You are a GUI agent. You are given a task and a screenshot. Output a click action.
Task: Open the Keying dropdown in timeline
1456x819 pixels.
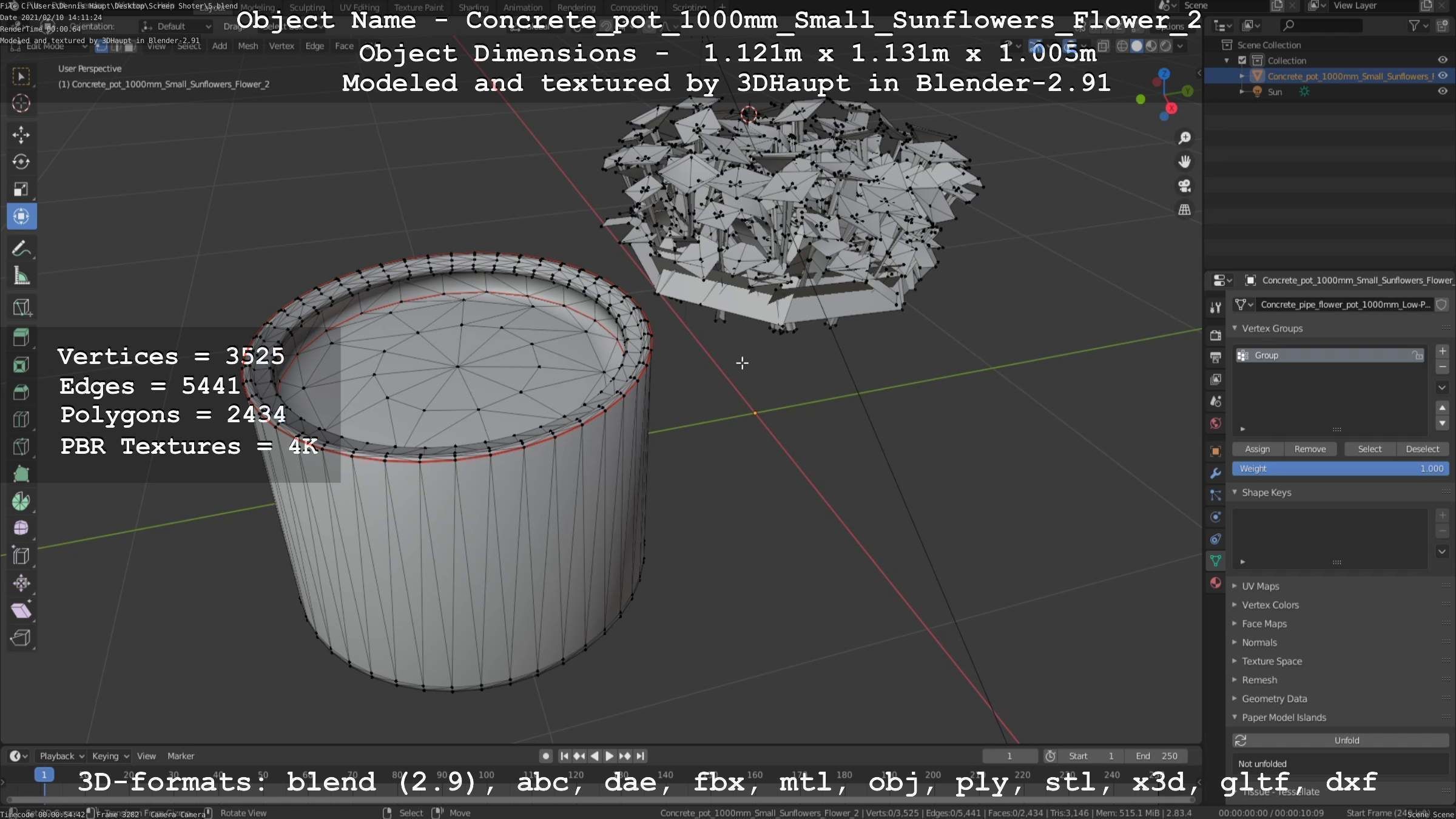[110, 756]
